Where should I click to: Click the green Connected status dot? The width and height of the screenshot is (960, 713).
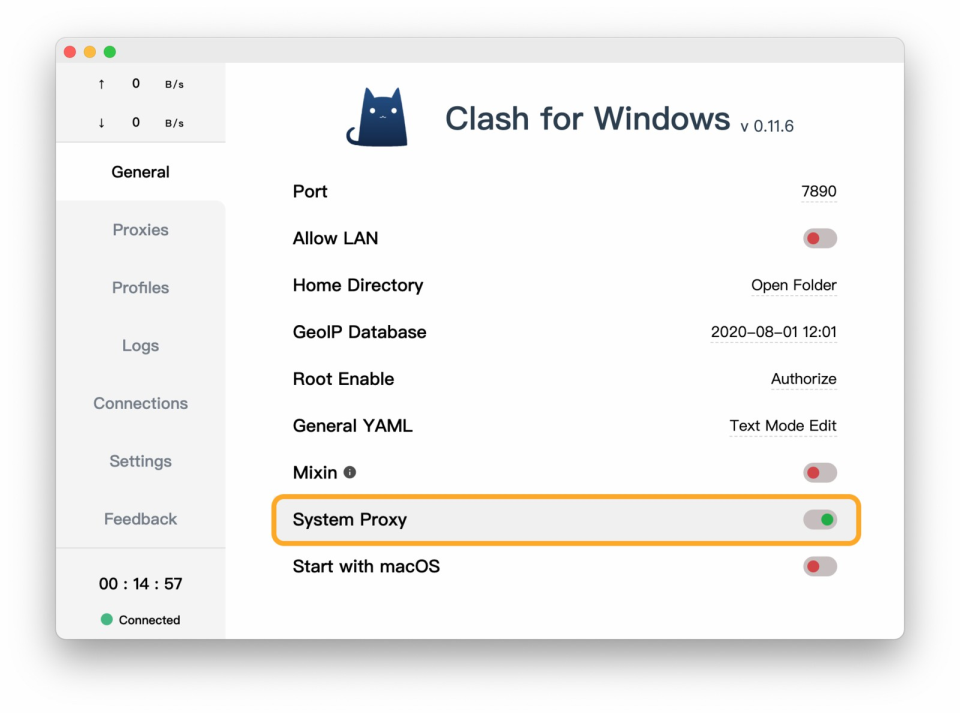point(105,620)
